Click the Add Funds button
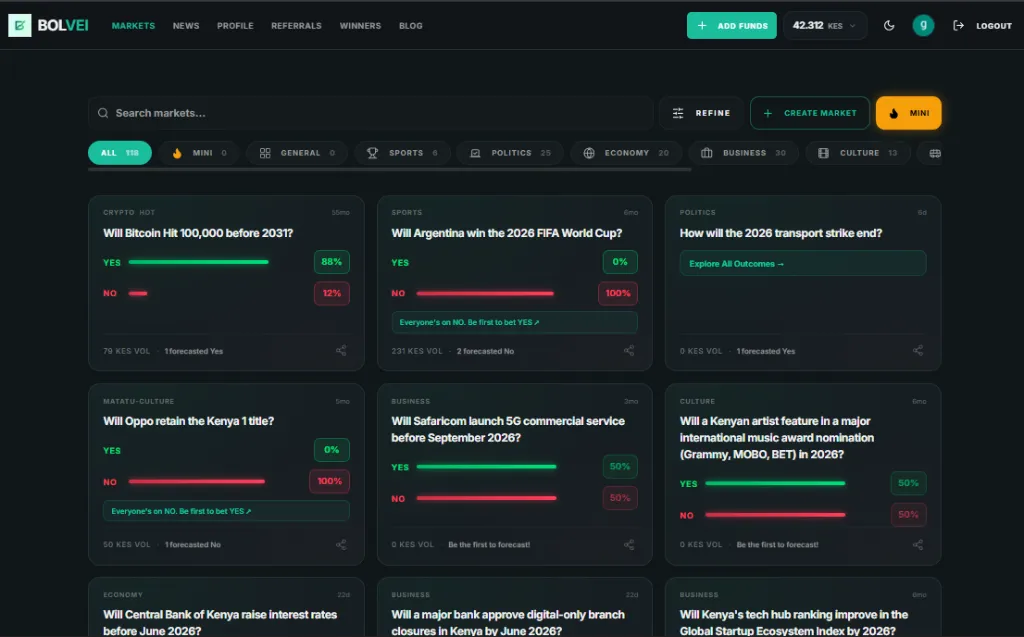 pyautogui.click(x=731, y=25)
